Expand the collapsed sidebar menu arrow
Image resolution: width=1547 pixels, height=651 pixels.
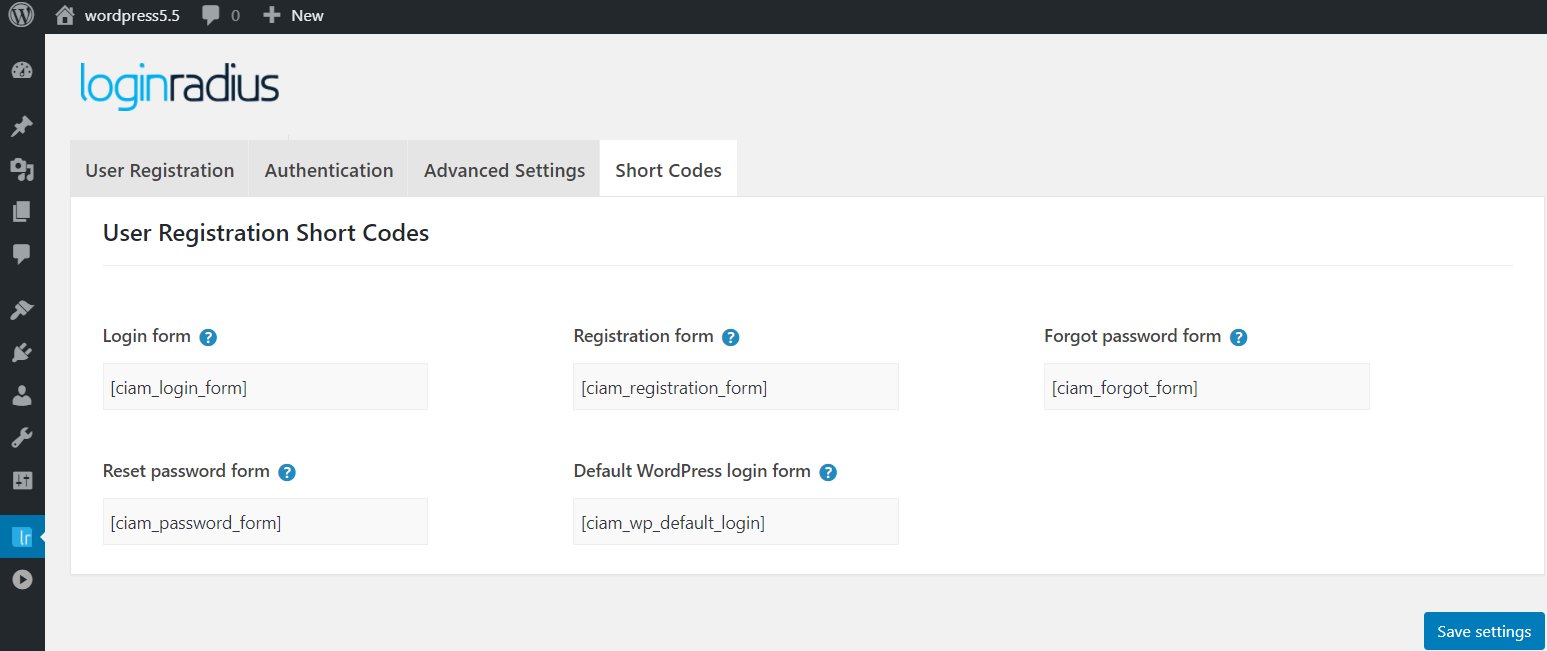(22, 580)
